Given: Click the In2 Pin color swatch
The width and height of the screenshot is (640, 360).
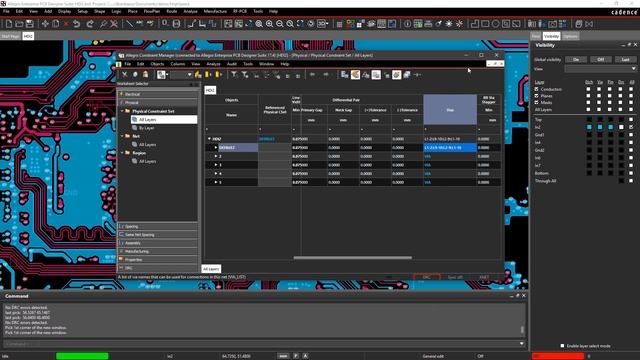Looking at the screenshot, I should [x=610, y=127].
